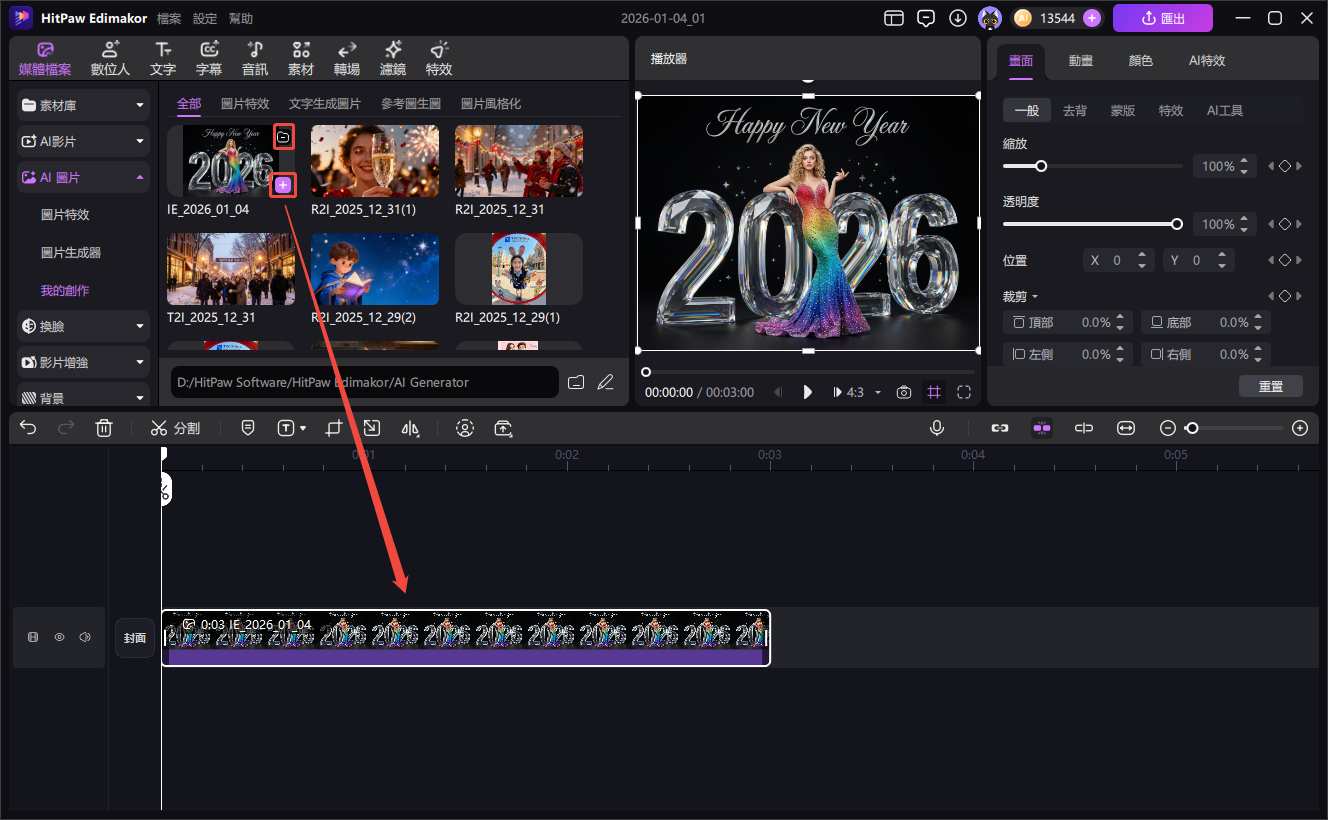
Task: Open the Filters (濾鏡) panel
Action: (x=393, y=59)
